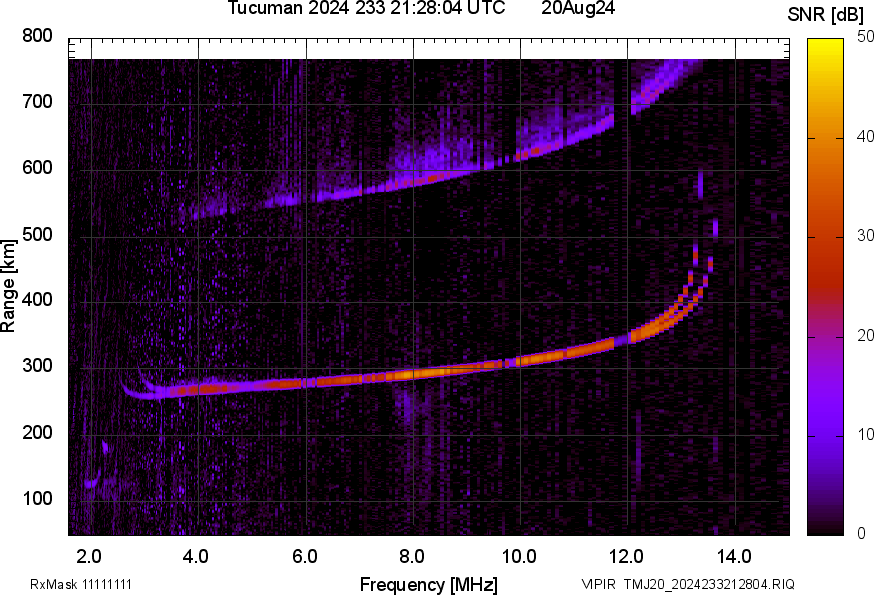Click the frequency tick label '10.0'
Image resolution: width=874 pixels, height=595 pixels.
[519, 557]
